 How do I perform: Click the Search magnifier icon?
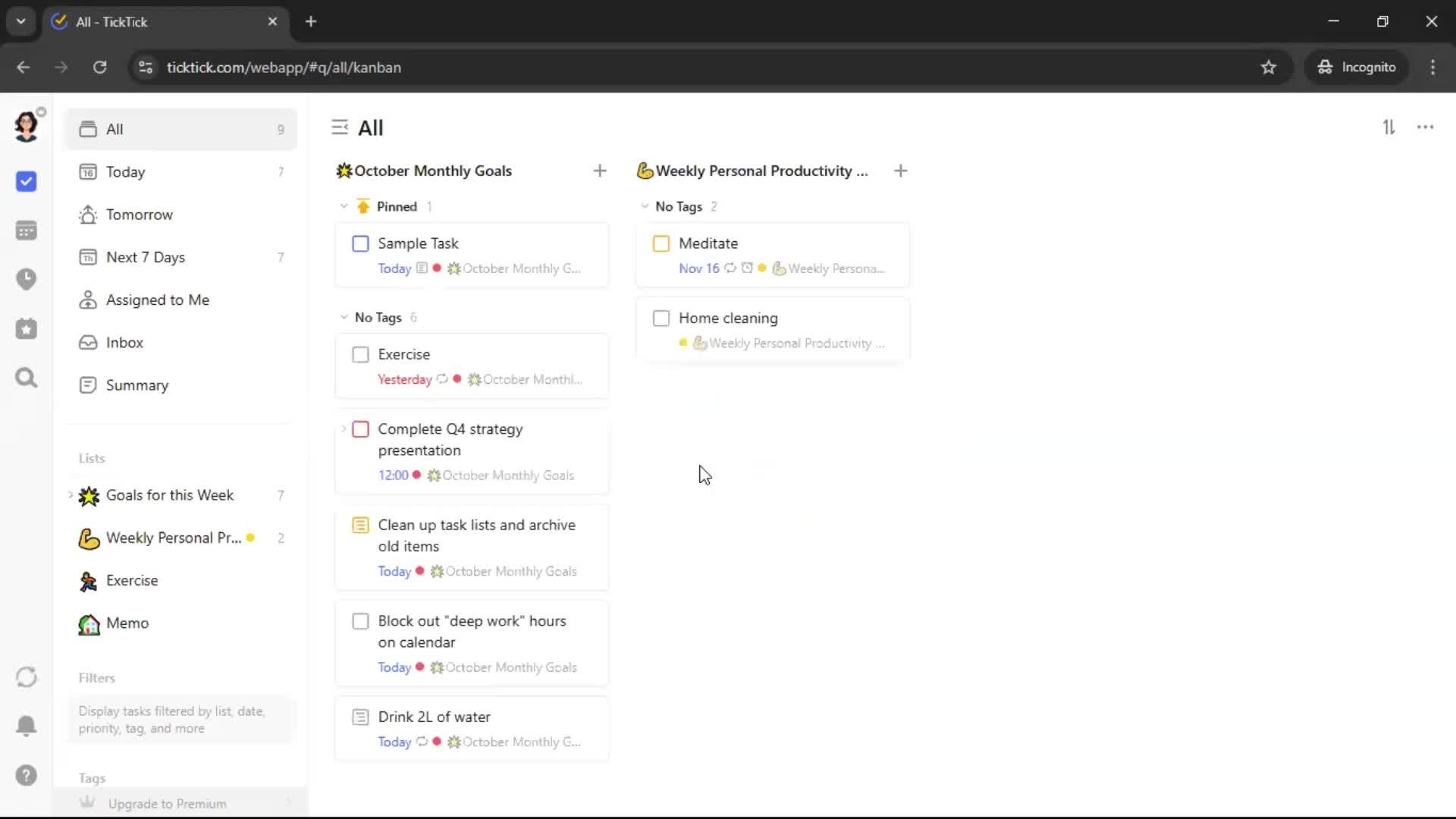pos(26,378)
